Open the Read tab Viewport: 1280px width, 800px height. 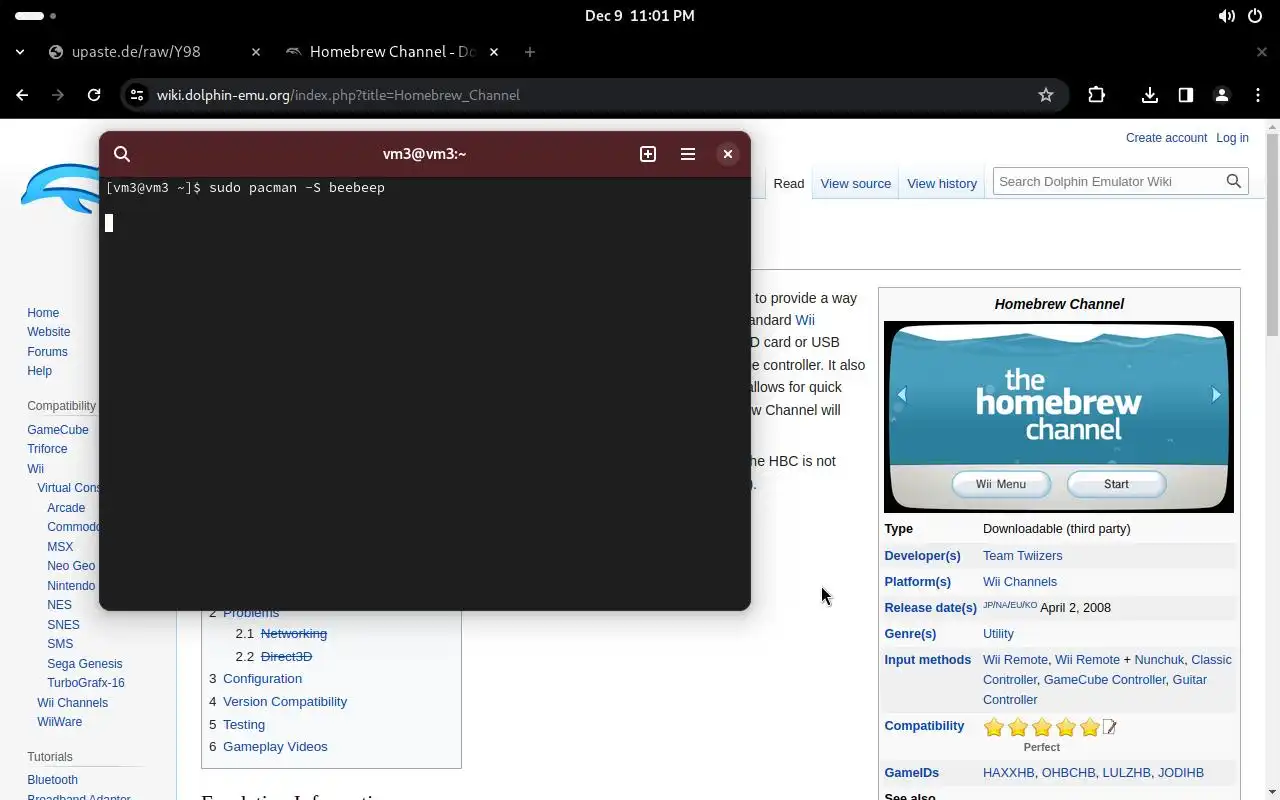[x=789, y=183]
